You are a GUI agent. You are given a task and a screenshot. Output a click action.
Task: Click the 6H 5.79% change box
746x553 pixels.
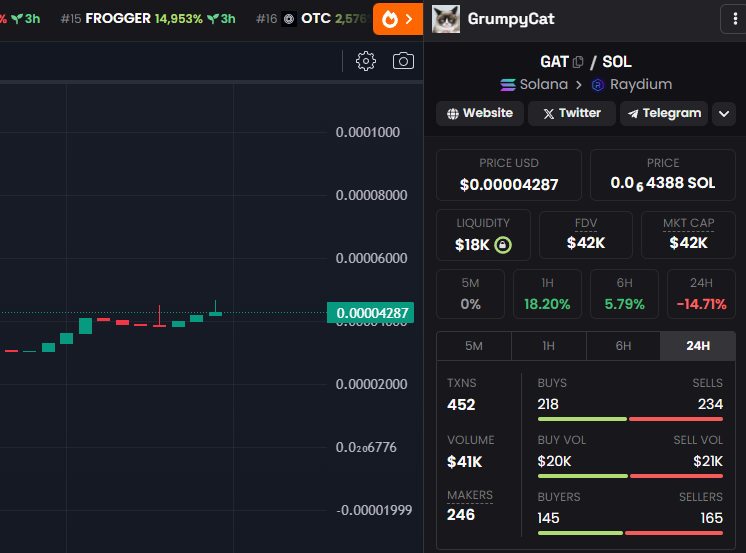click(x=624, y=294)
